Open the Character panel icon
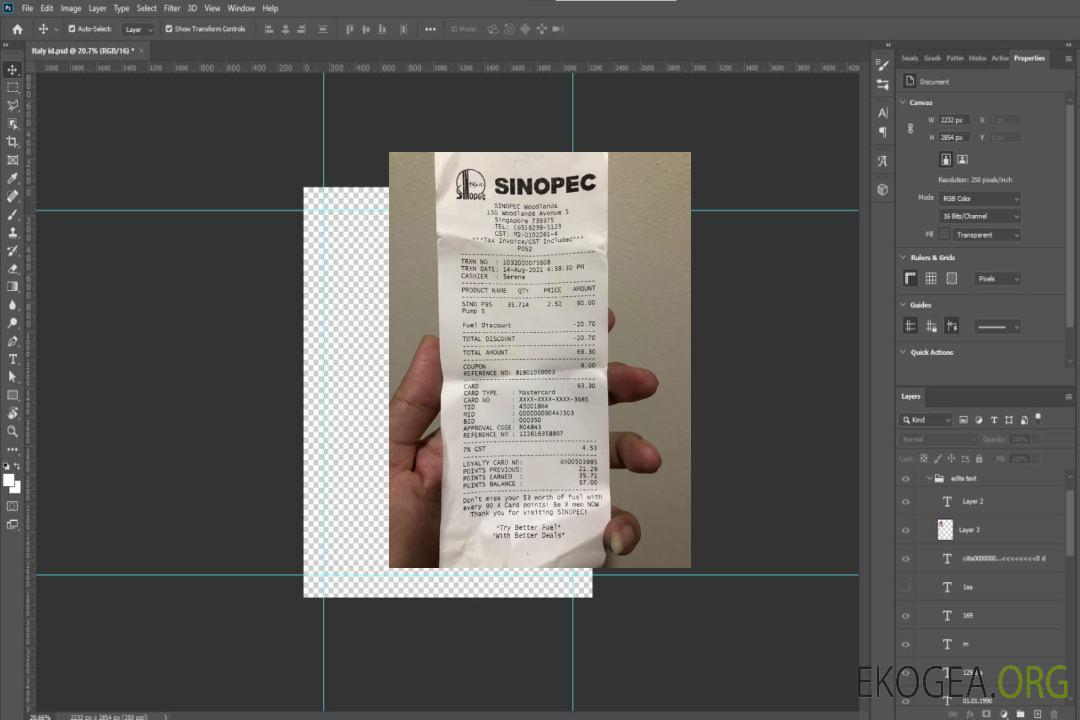Screen dimensions: 1080x720 coord(883,112)
